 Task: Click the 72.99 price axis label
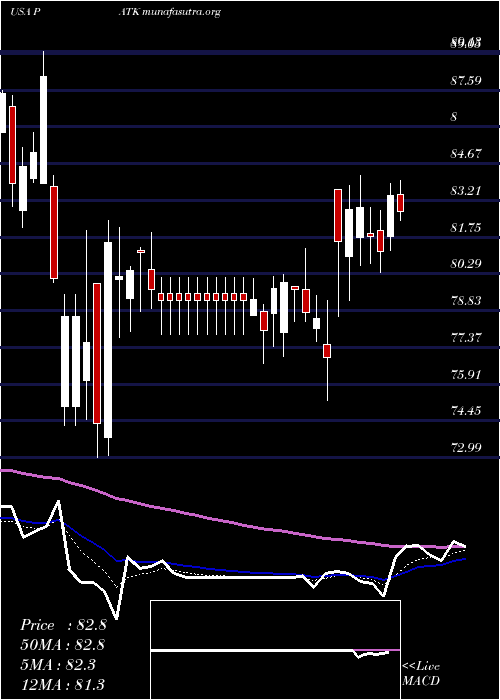click(x=466, y=447)
